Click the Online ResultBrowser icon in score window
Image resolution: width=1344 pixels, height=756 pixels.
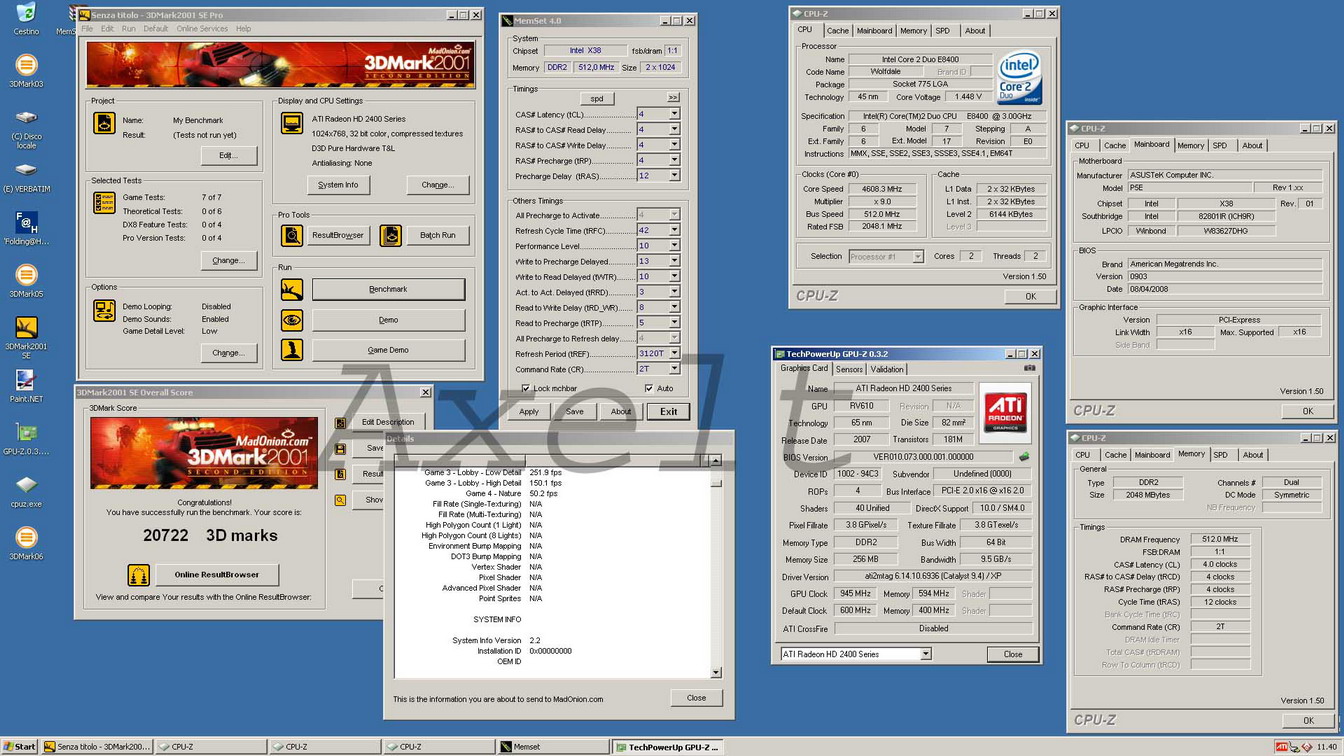point(138,575)
